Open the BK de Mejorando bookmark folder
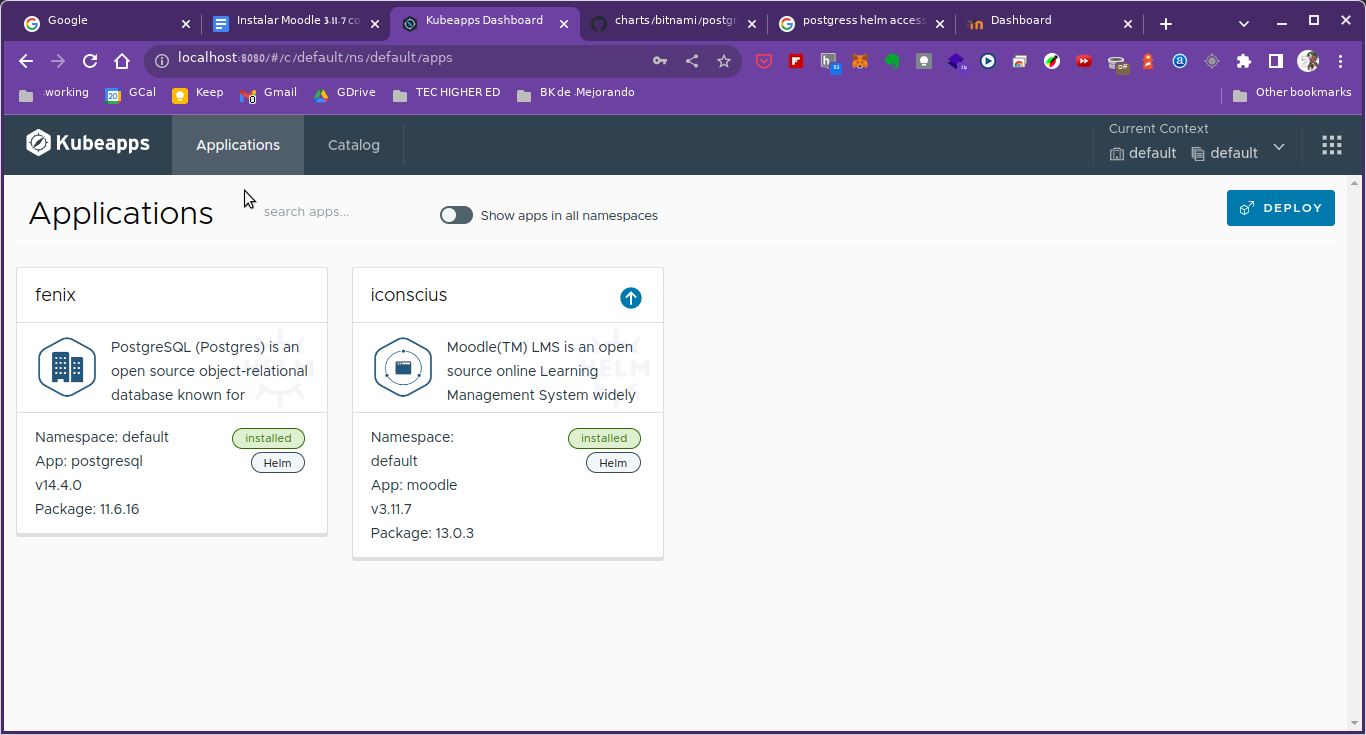 (576, 94)
